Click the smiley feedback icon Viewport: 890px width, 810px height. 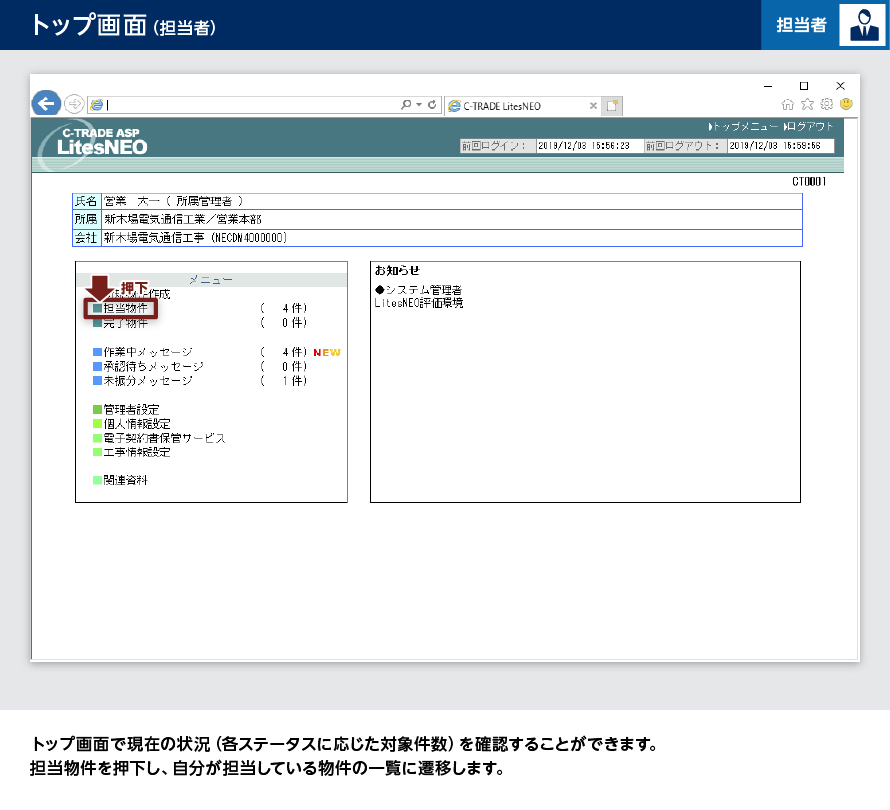(x=846, y=104)
